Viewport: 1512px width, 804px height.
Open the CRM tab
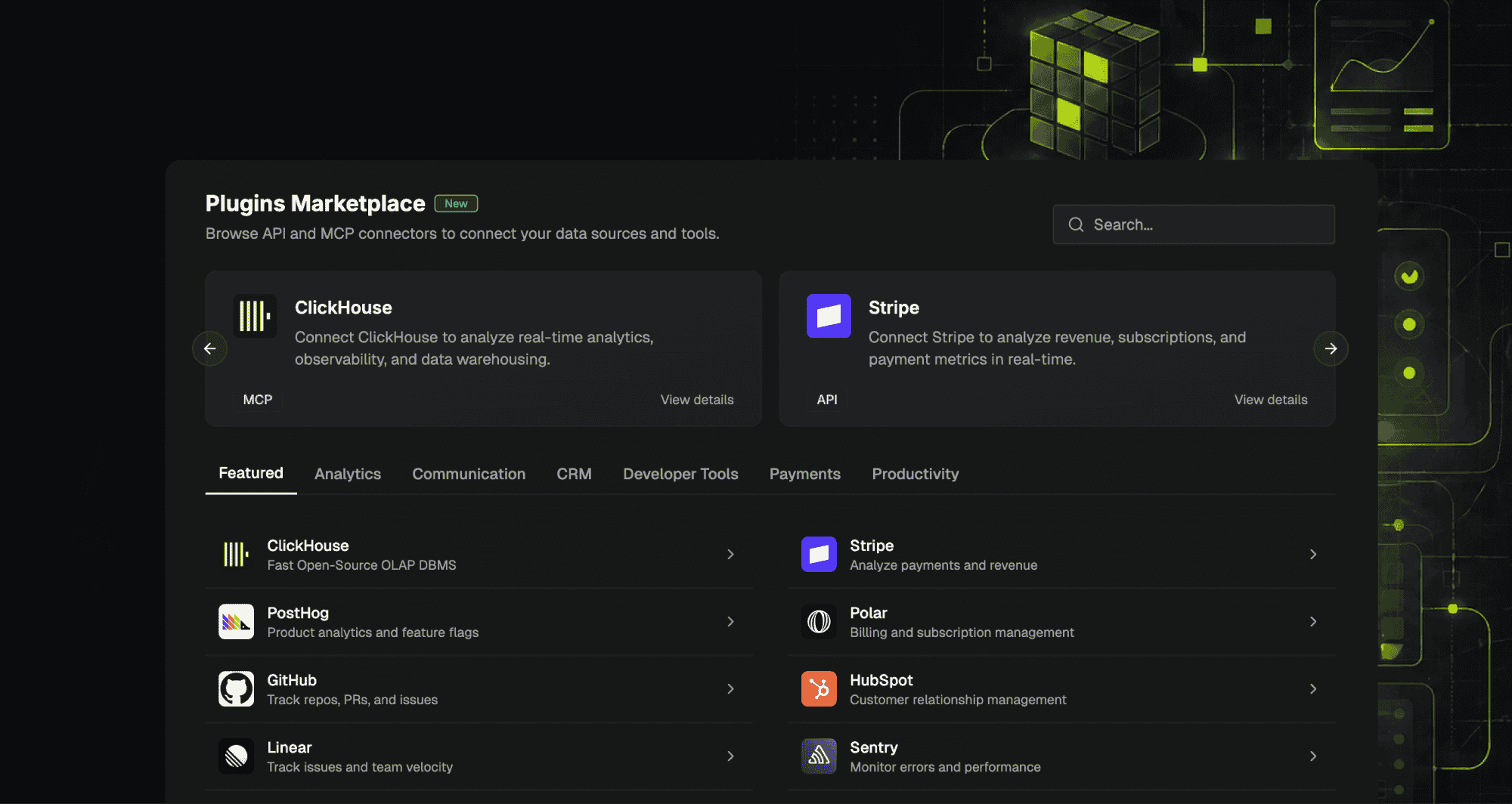[574, 474]
